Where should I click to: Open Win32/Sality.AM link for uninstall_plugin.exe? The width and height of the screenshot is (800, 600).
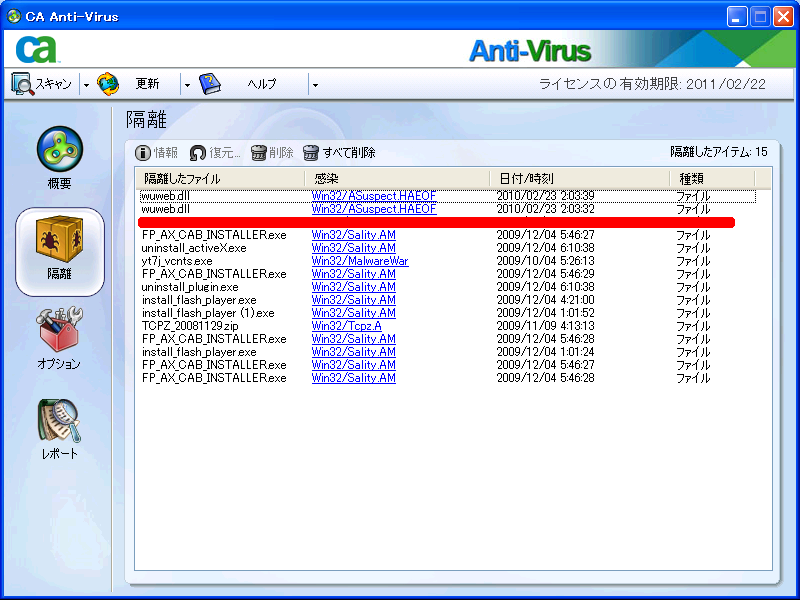click(x=354, y=287)
